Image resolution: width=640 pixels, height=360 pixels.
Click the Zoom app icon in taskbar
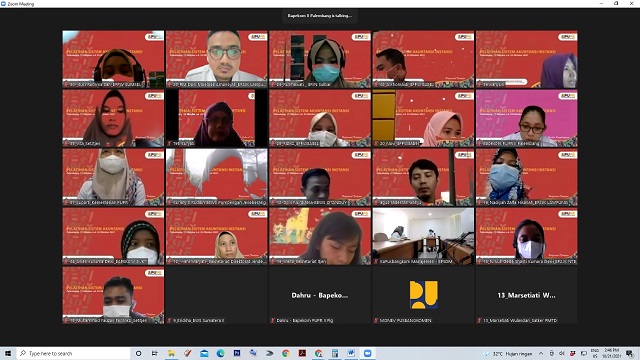[367, 353]
